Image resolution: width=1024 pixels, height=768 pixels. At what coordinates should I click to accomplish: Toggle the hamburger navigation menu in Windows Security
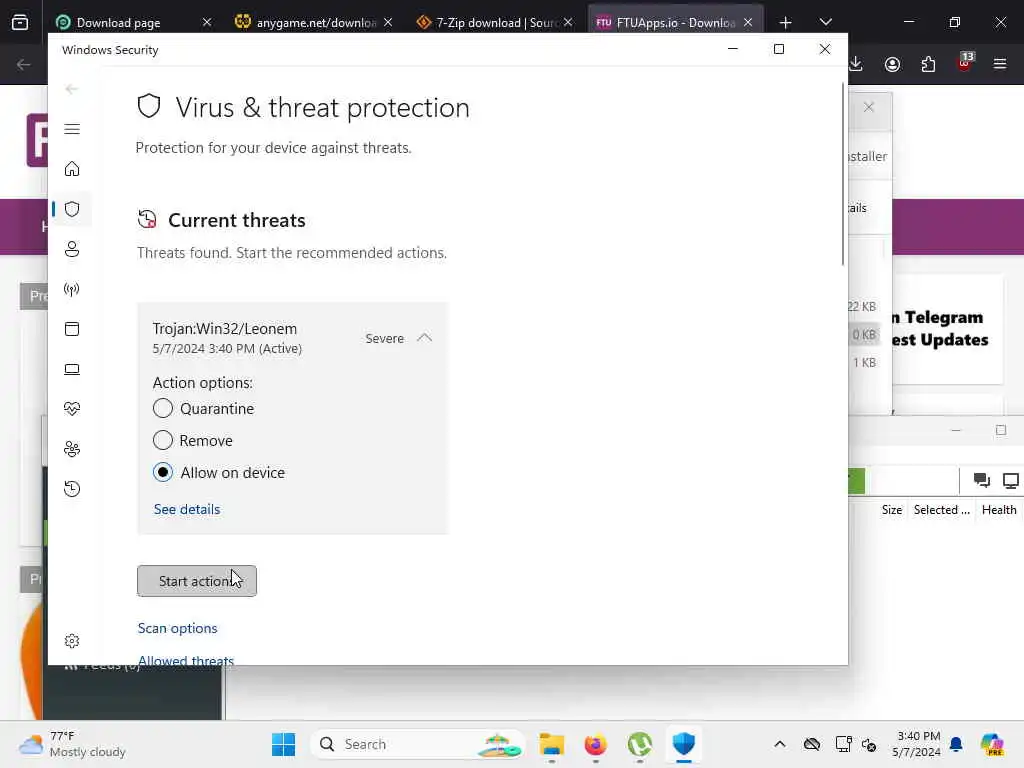tap(72, 129)
